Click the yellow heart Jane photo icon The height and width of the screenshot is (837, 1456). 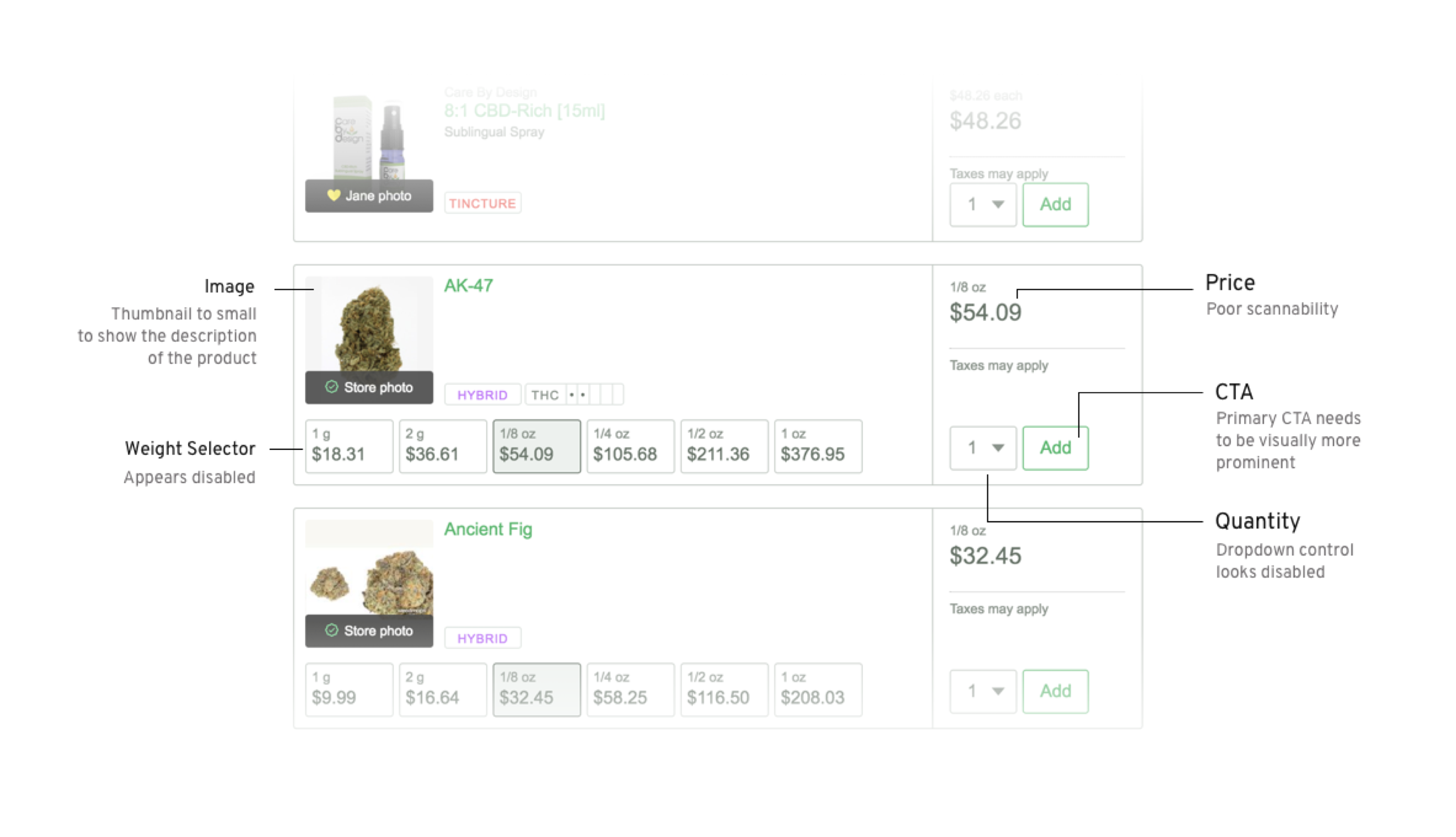click(334, 196)
